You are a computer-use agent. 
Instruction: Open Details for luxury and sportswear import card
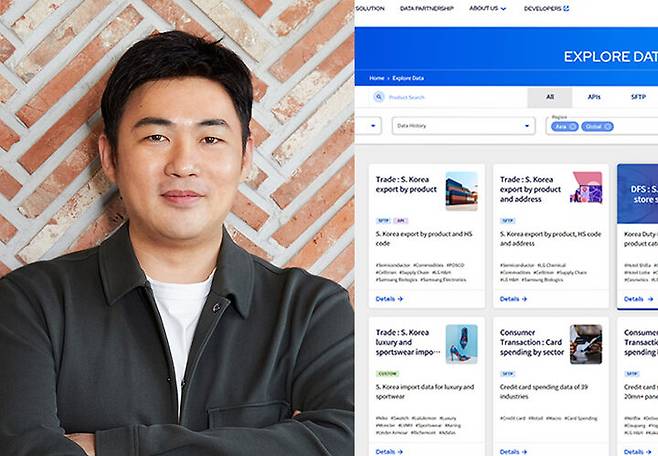pos(389,452)
